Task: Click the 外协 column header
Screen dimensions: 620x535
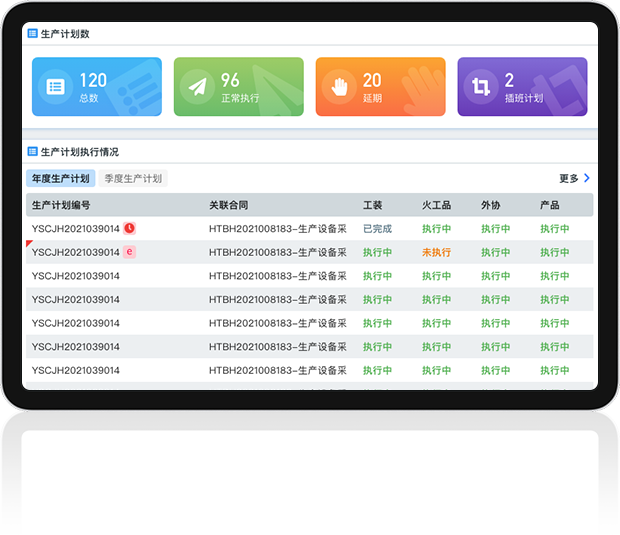Action: [490, 205]
